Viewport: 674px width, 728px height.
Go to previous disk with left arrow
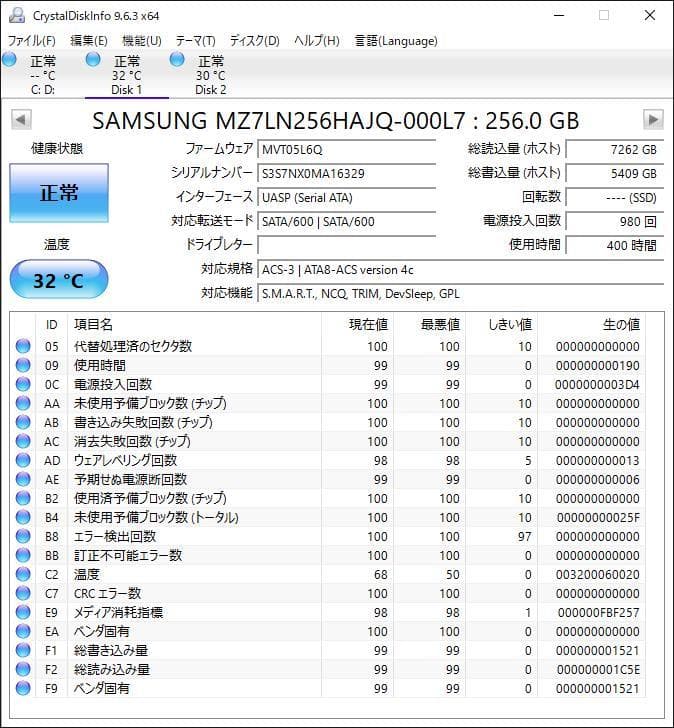click(x=21, y=120)
